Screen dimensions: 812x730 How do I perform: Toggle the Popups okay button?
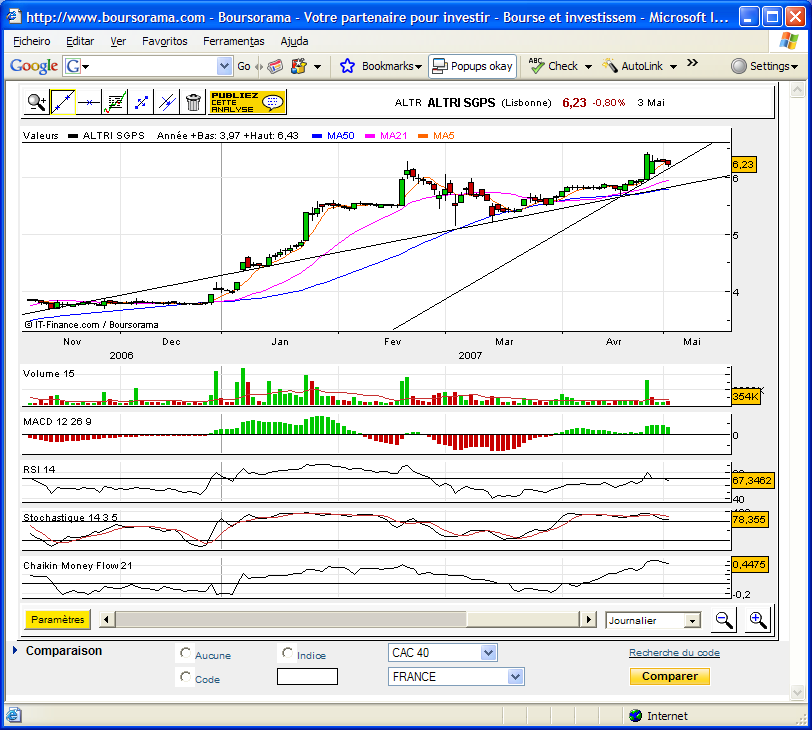(472, 66)
